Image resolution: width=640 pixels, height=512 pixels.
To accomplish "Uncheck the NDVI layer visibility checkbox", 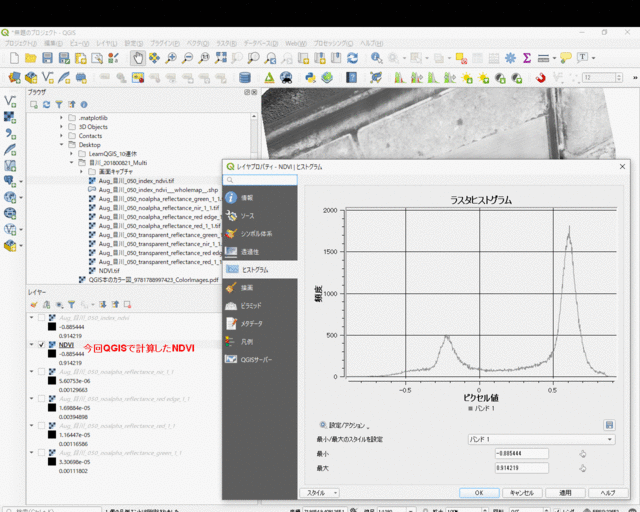I will (41, 345).
